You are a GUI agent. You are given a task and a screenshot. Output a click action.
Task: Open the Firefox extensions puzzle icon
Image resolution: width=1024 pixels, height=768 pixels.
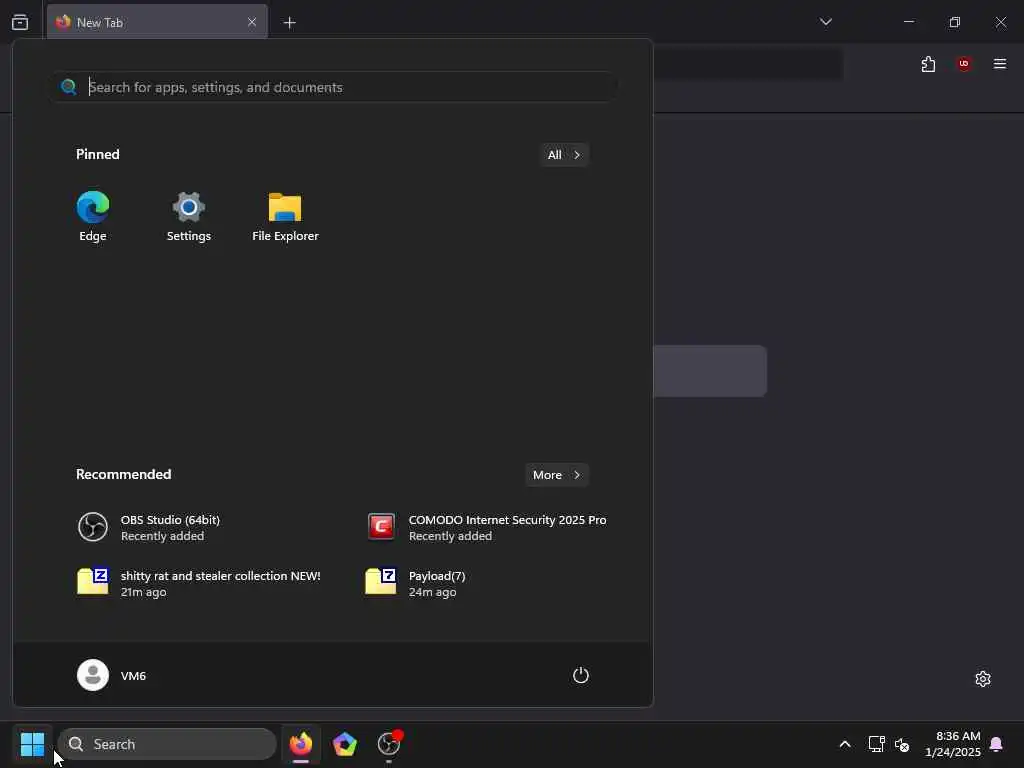(928, 64)
